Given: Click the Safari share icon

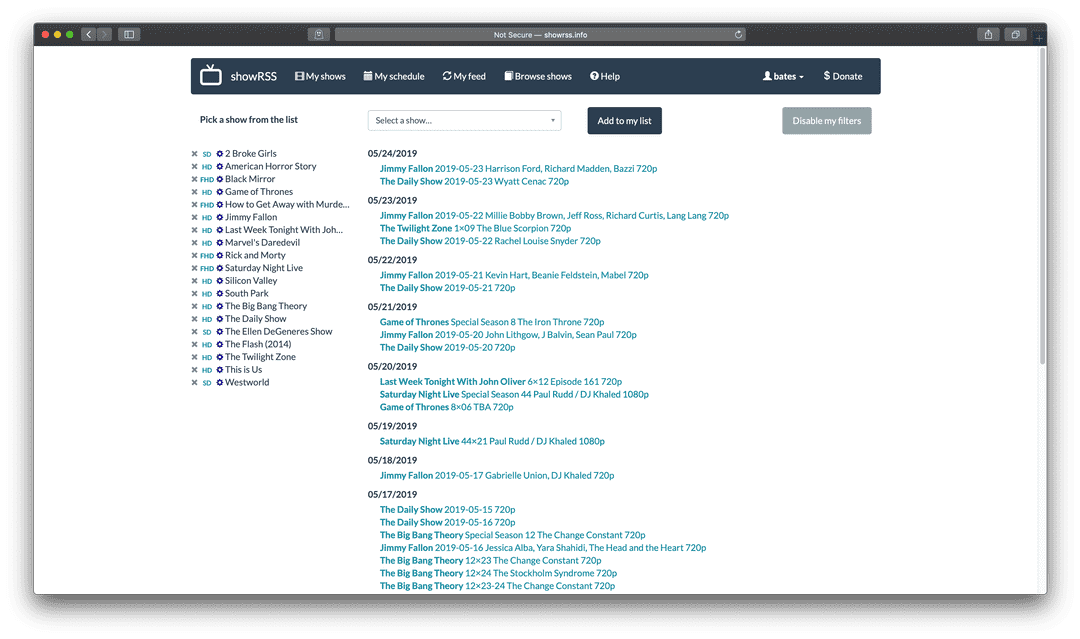Looking at the screenshot, I should 988,34.
